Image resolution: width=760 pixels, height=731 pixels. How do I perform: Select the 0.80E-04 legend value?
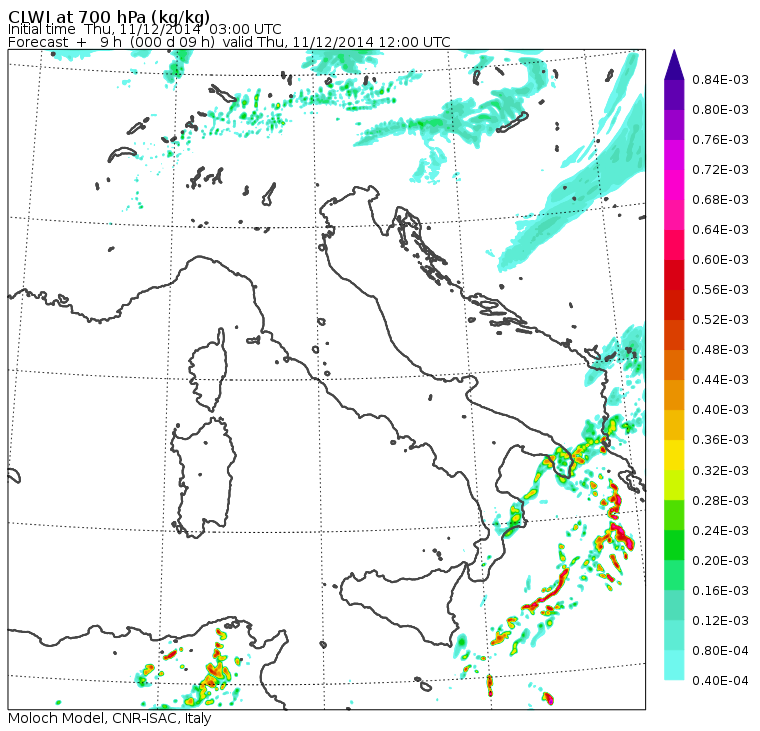coord(720,651)
